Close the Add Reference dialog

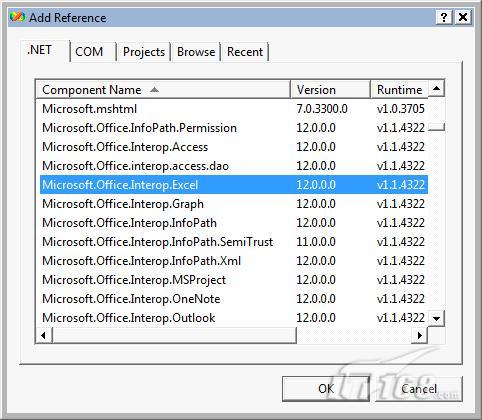[x=463, y=17]
